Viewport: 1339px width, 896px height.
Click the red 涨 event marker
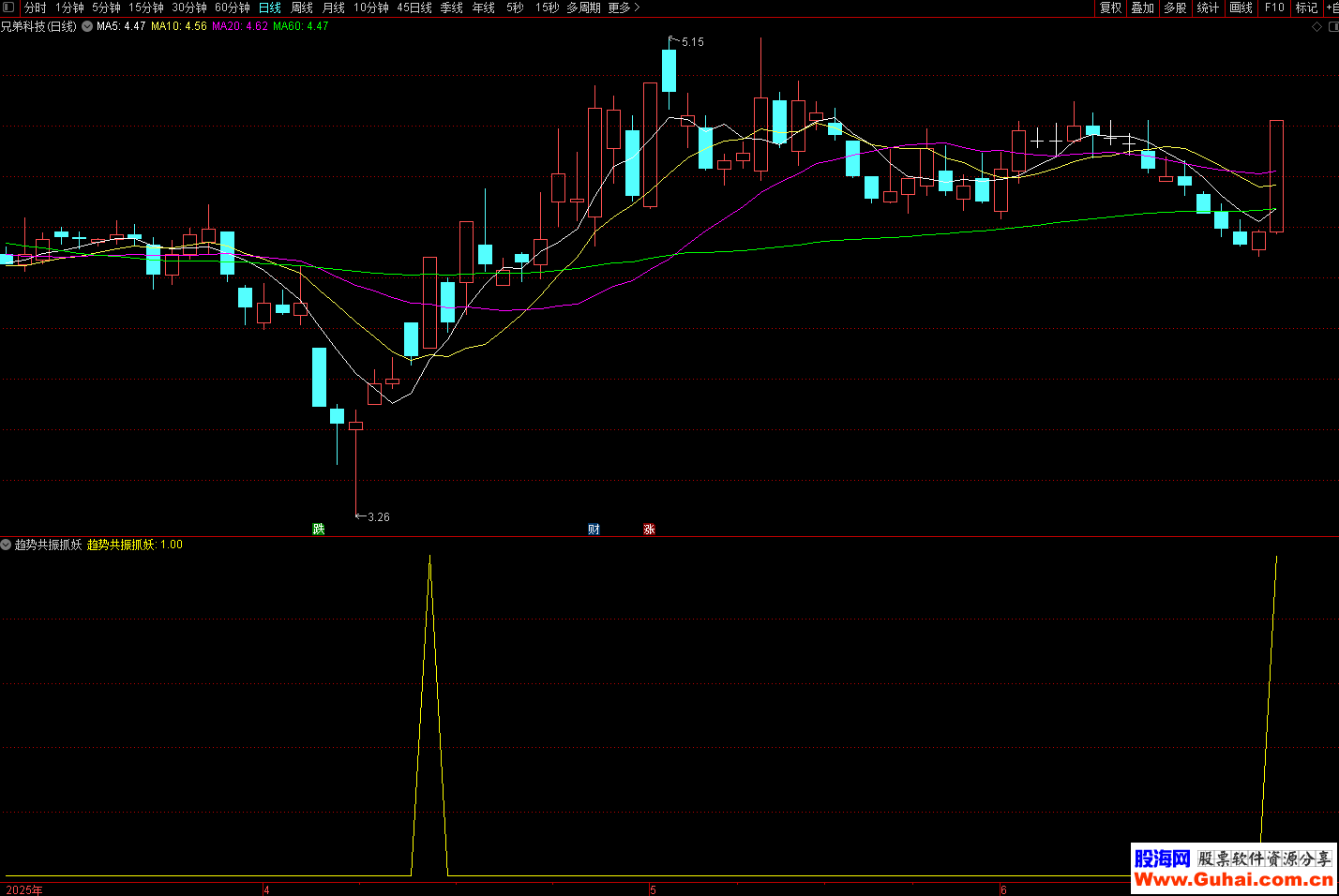[649, 530]
